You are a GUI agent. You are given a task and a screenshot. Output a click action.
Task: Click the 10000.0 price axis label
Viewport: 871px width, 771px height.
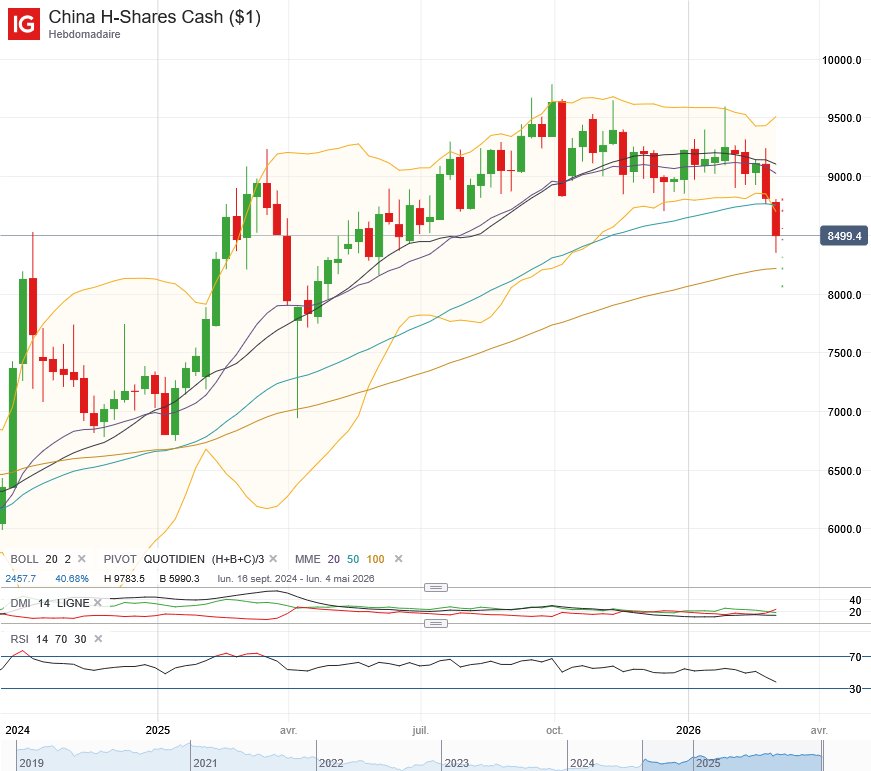[842, 60]
